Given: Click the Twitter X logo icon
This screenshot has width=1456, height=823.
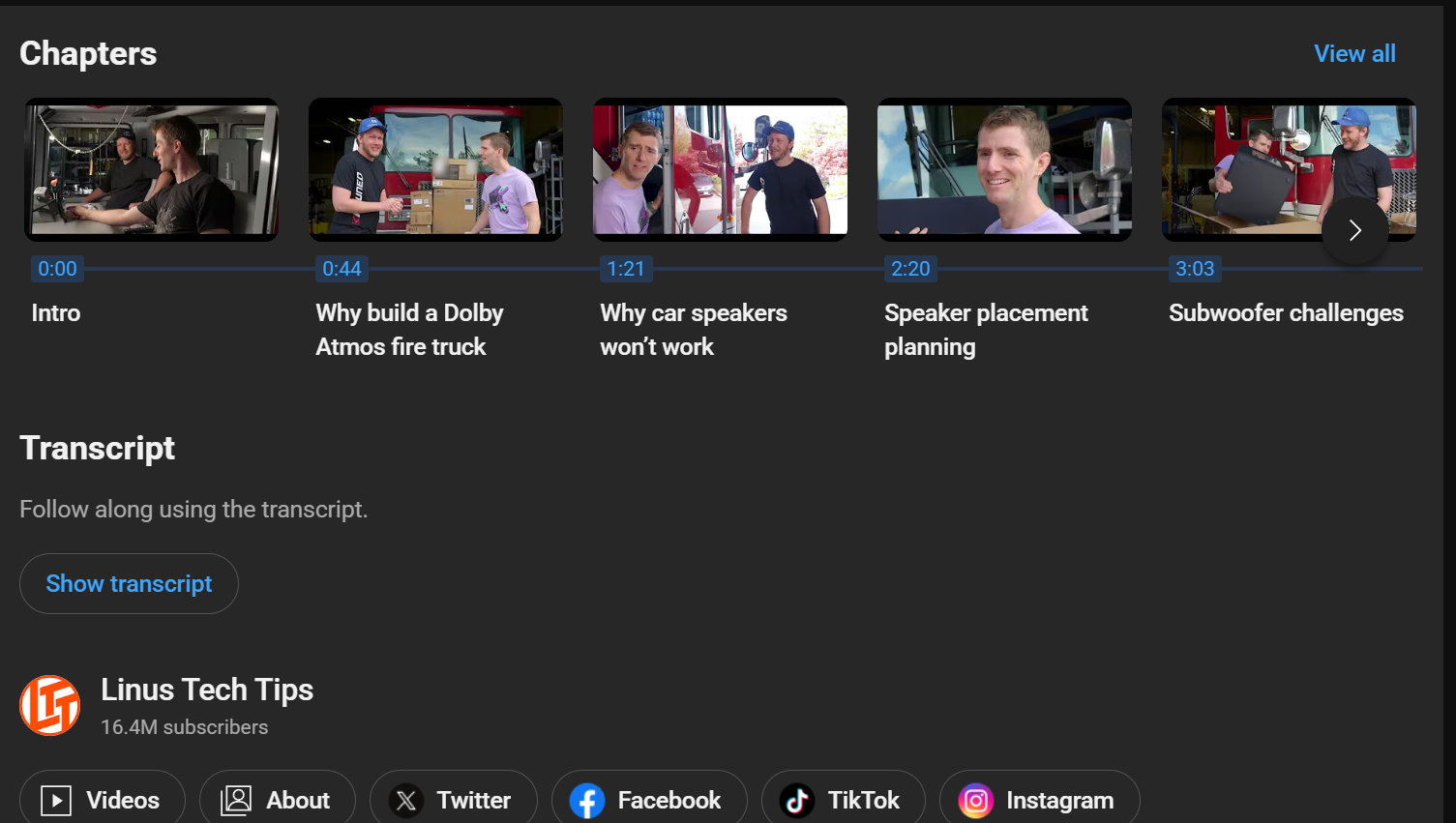Looking at the screenshot, I should [406, 801].
